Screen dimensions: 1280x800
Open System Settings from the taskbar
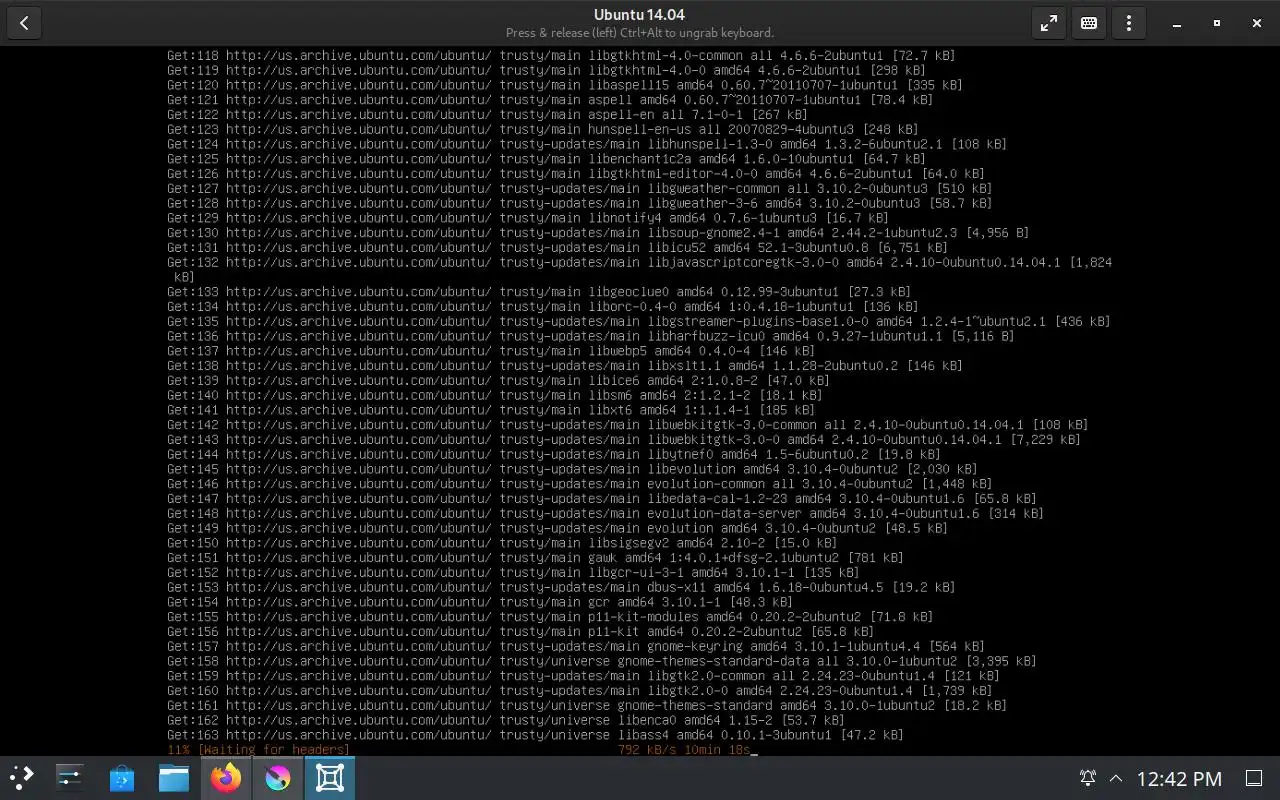(70, 778)
